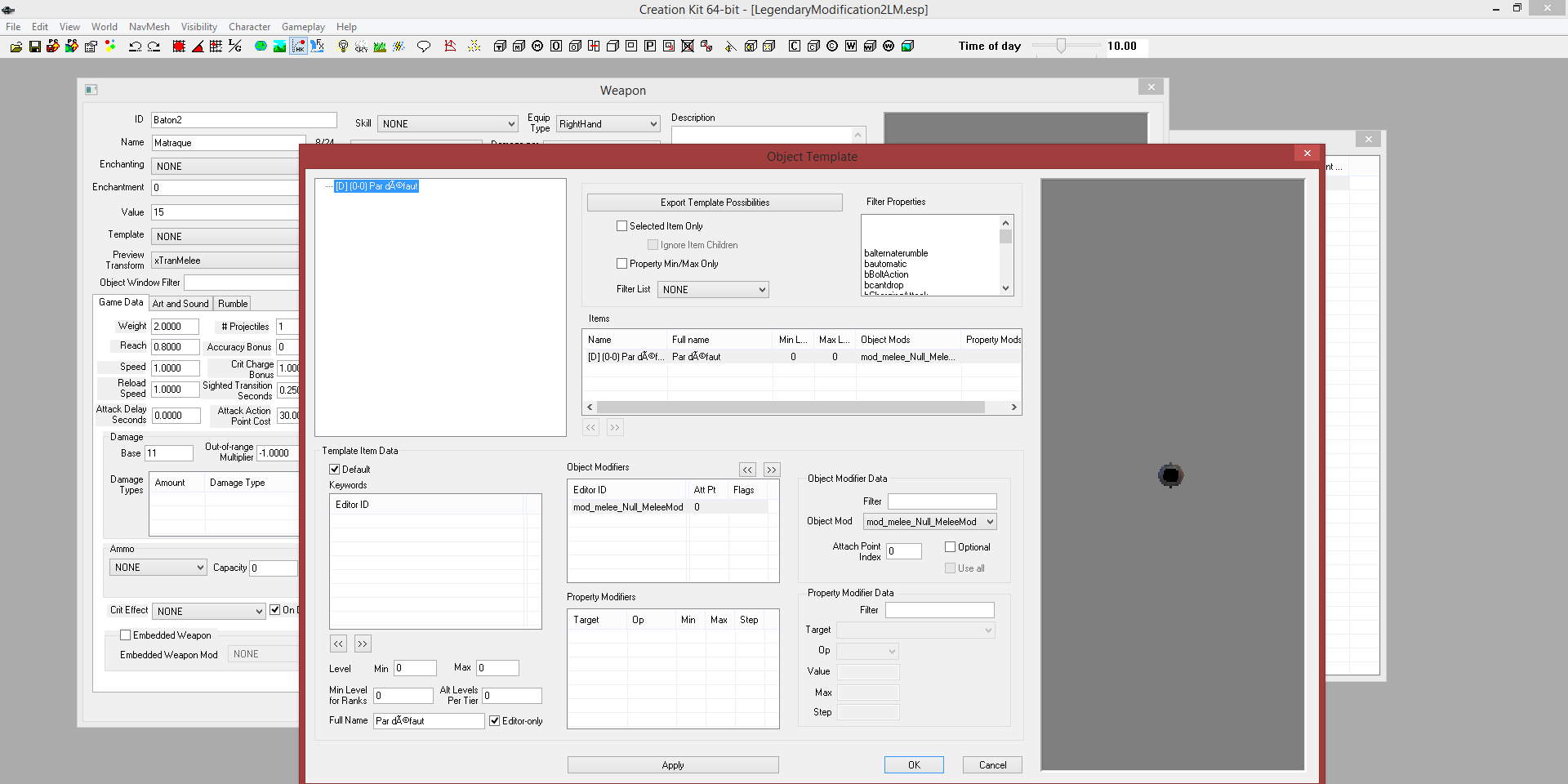Click the boxed letter P toolbar icon
This screenshot has width=1568, height=784.
(650, 47)
